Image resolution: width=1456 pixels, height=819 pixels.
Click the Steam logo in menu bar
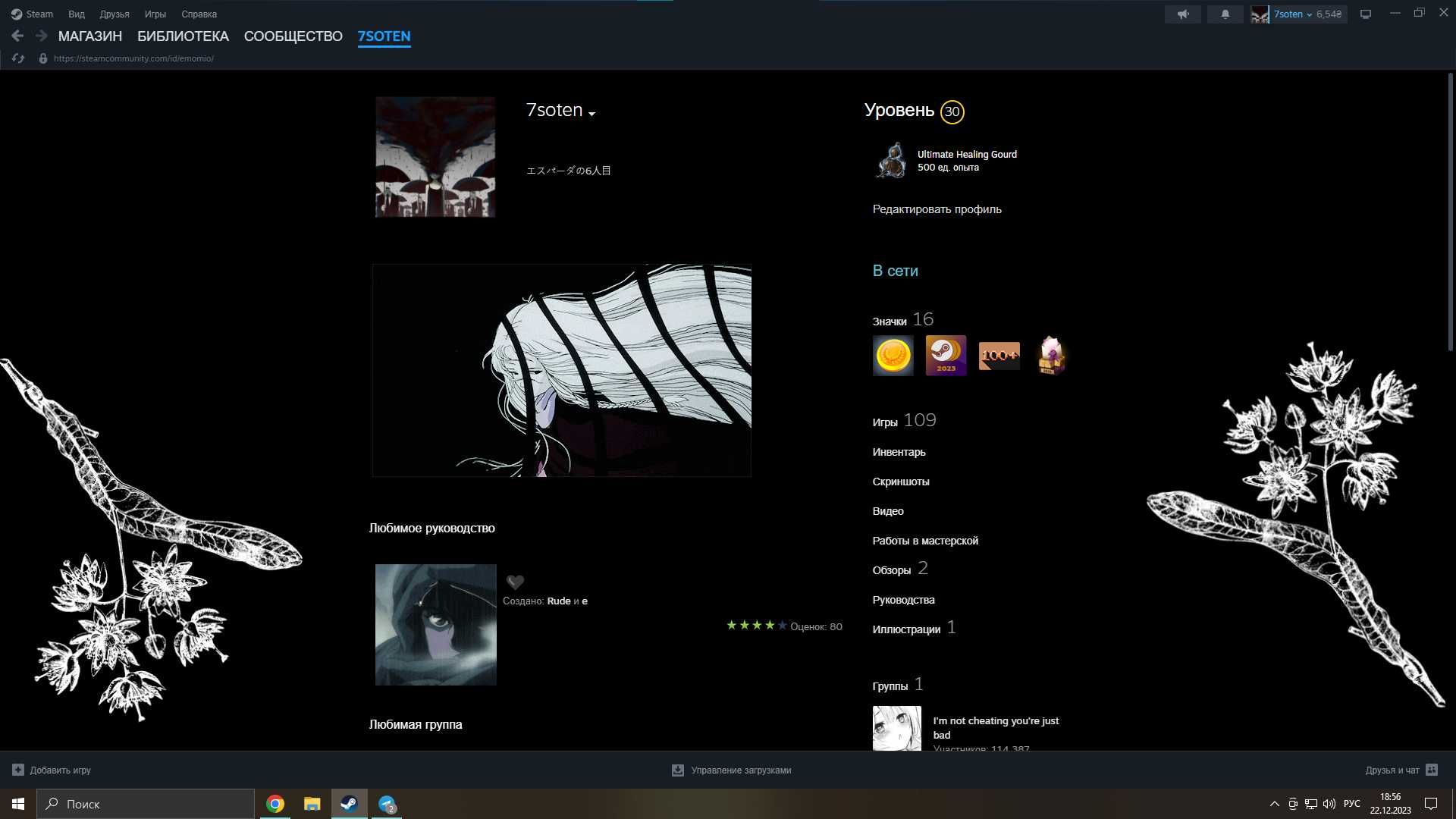coord(16,14)
